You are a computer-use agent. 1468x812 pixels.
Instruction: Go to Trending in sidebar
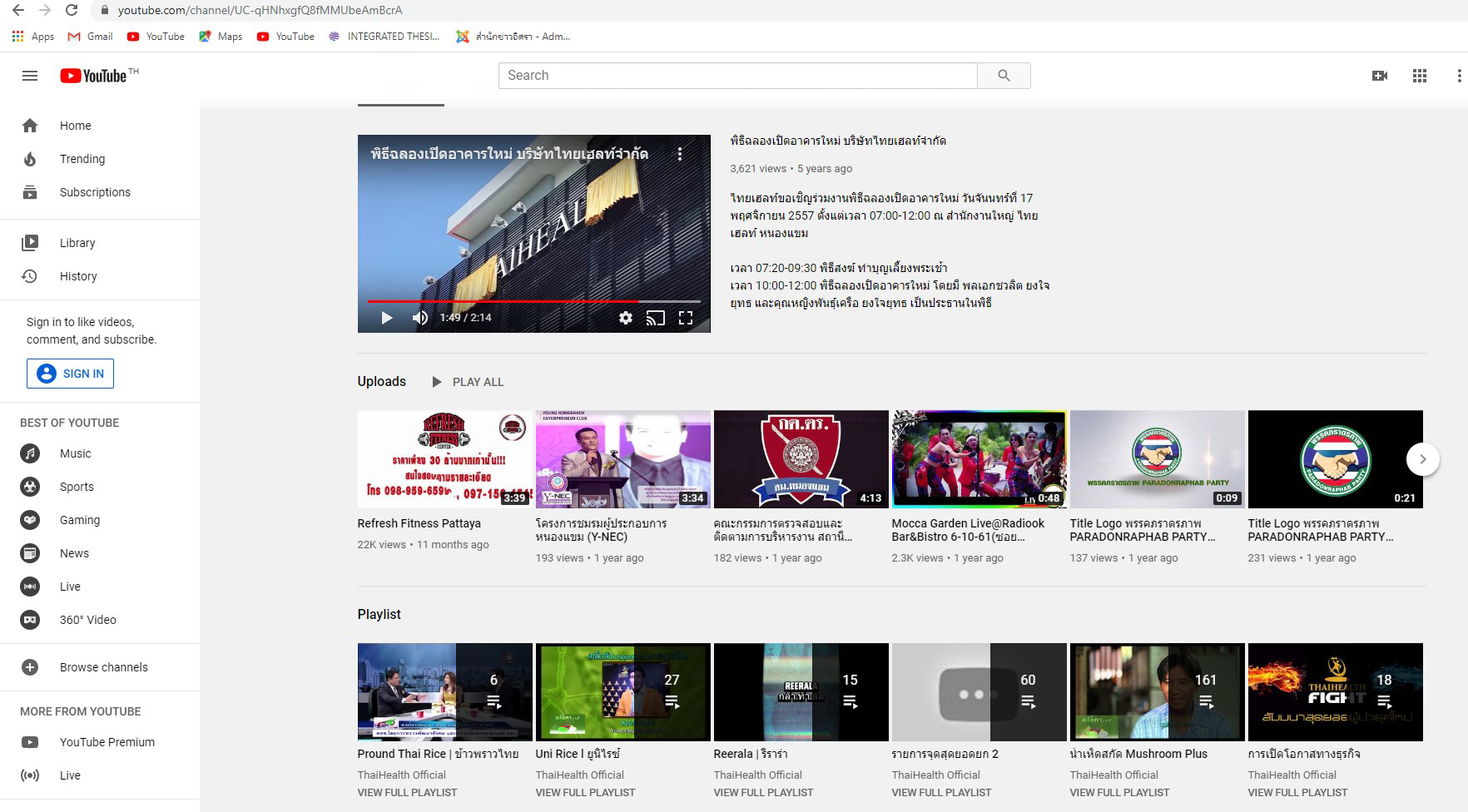pos(82,159)
